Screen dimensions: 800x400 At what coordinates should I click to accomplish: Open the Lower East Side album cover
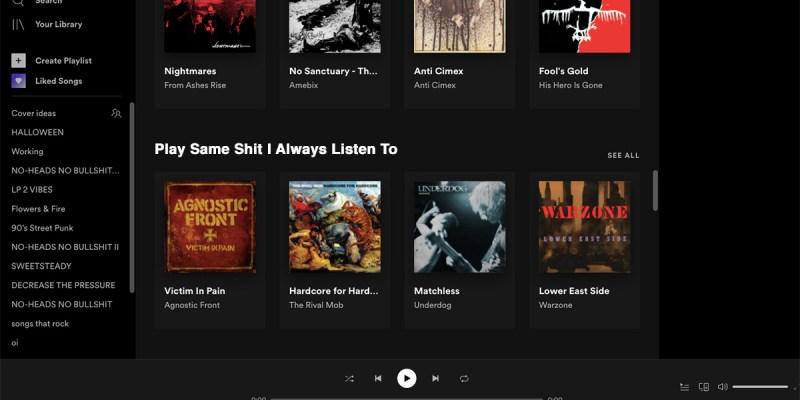(584, 227)
